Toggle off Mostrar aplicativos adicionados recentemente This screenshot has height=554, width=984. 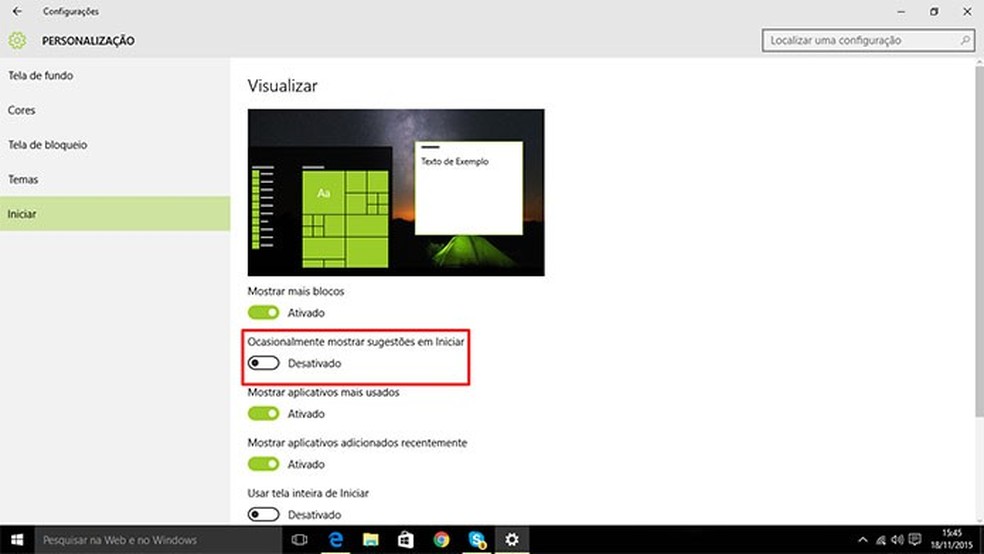[264, 464]
